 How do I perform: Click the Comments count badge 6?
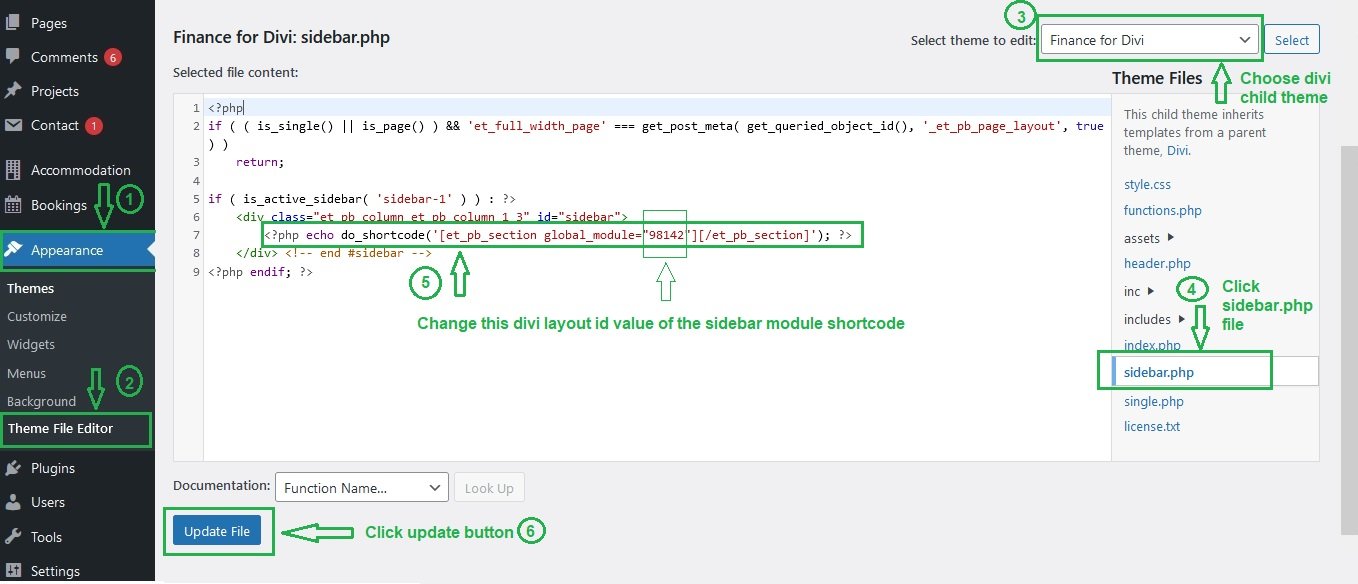(113, 57)
